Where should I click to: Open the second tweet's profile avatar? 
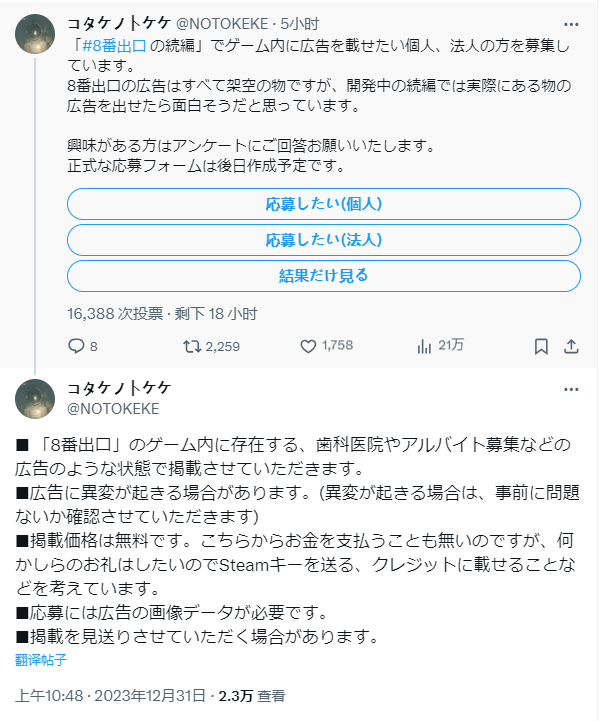[35, 399]
